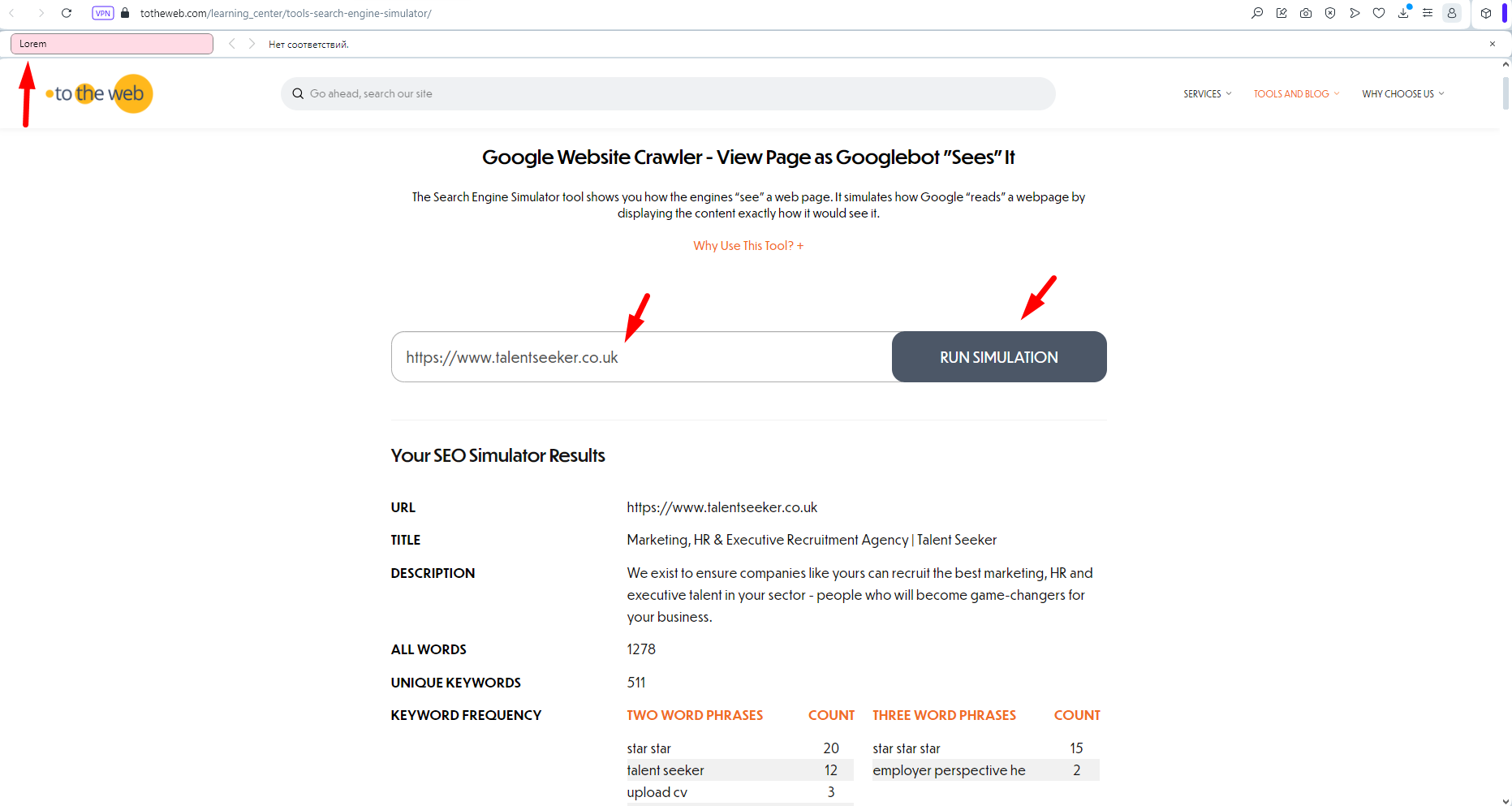Click the send/flow arrow icon
1512x806 pixels.
pyautogui.click(x=1355, y=13)
